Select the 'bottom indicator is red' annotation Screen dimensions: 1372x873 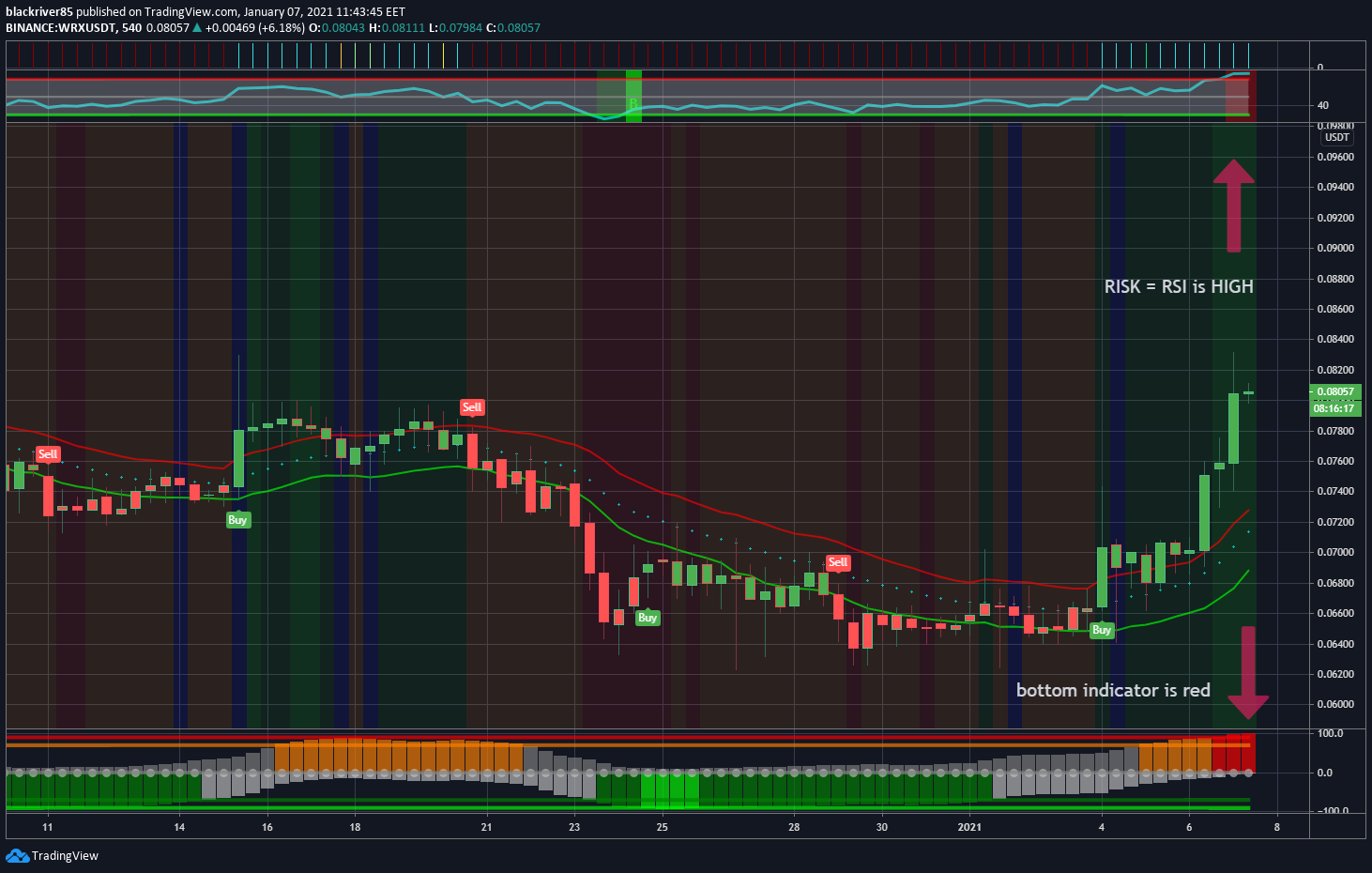tap(1113, 690)
